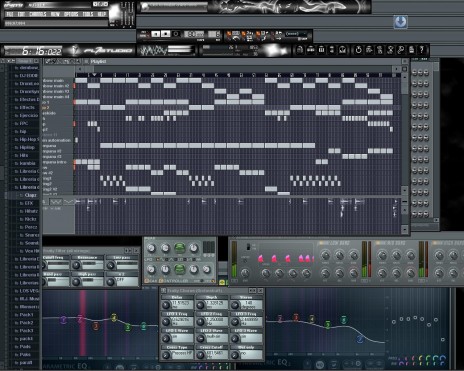Select band 3 orange node in left EQ
464x371 pixels.
96,326
